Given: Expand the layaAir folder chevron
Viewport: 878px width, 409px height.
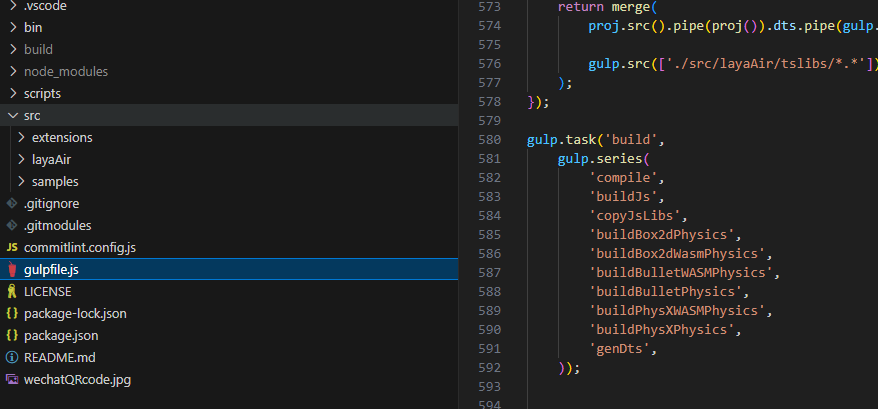Looking at the screenshot, I should (x=22, y=160).
